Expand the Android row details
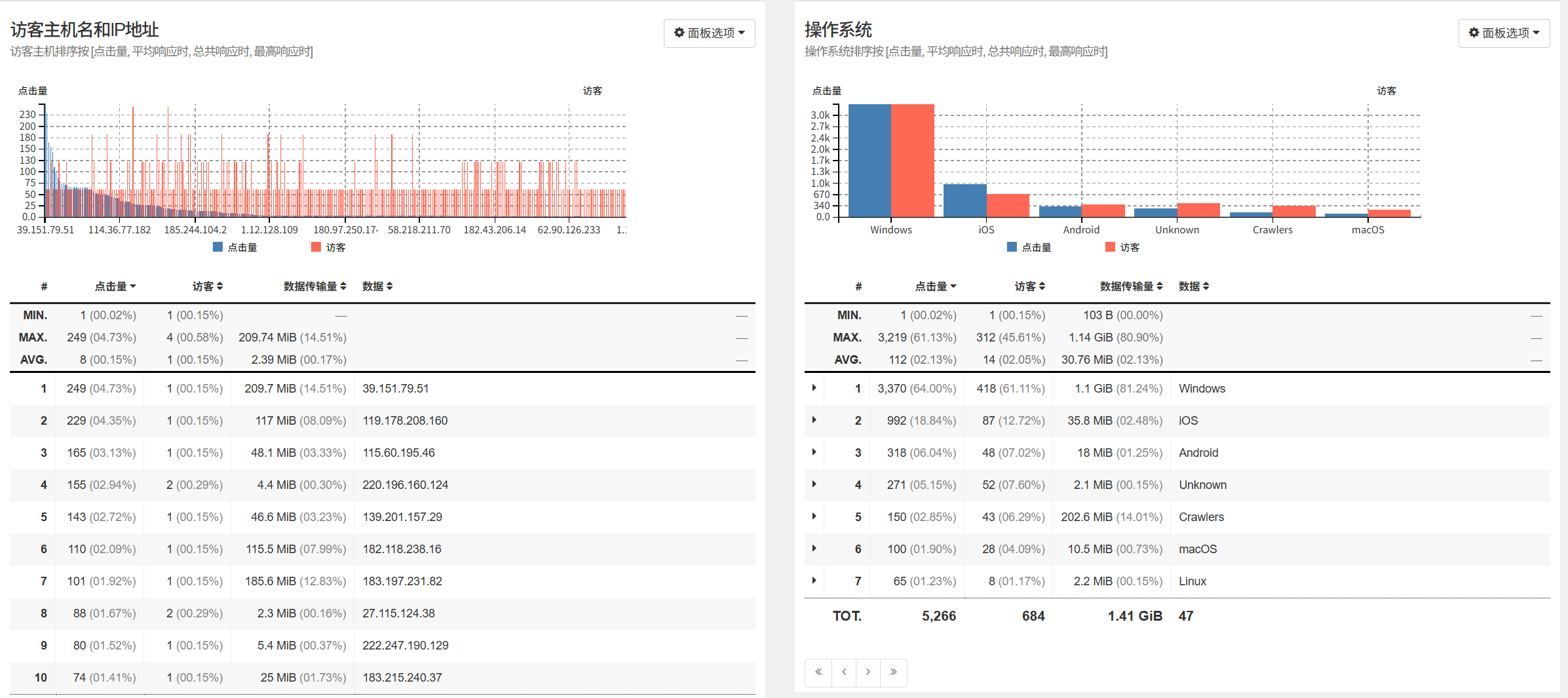Viewport: 1568px width, 698px height. point(814,452)
